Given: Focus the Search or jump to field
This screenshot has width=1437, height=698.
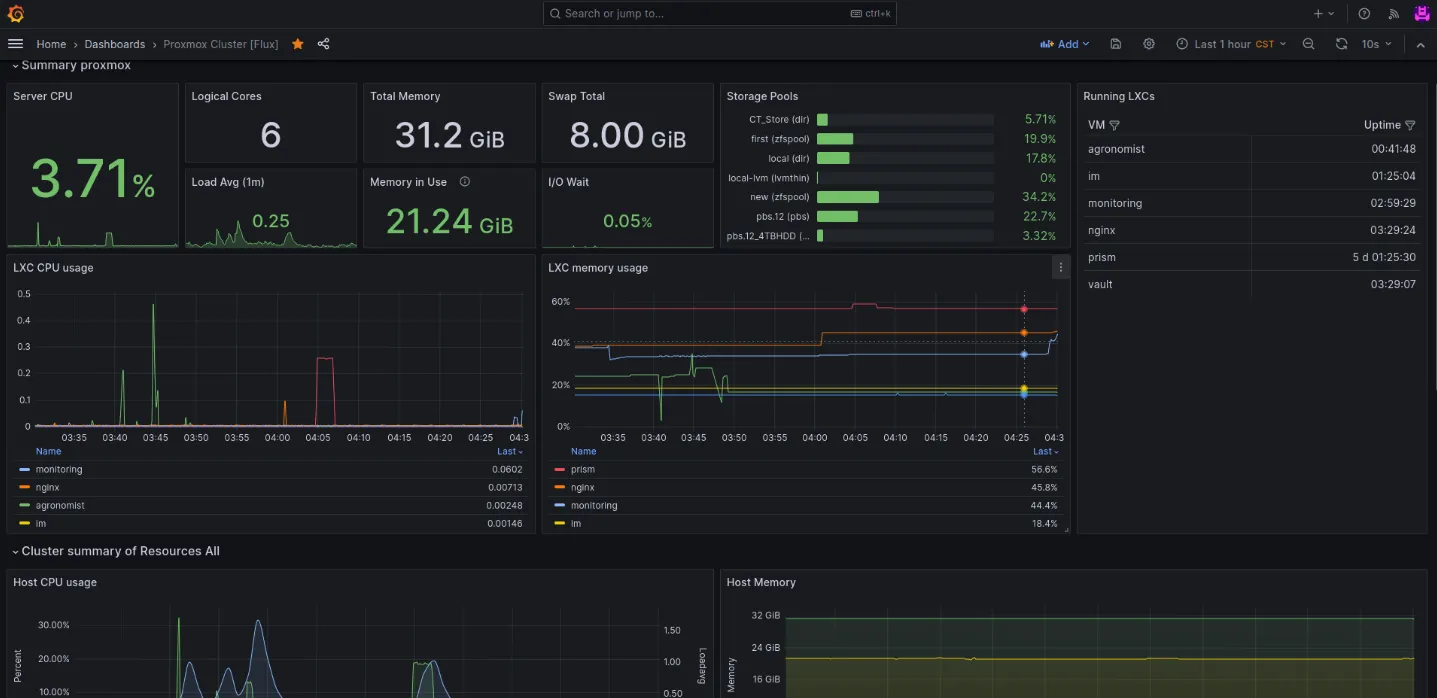Looking at the screenshot, I should [718, 14].
